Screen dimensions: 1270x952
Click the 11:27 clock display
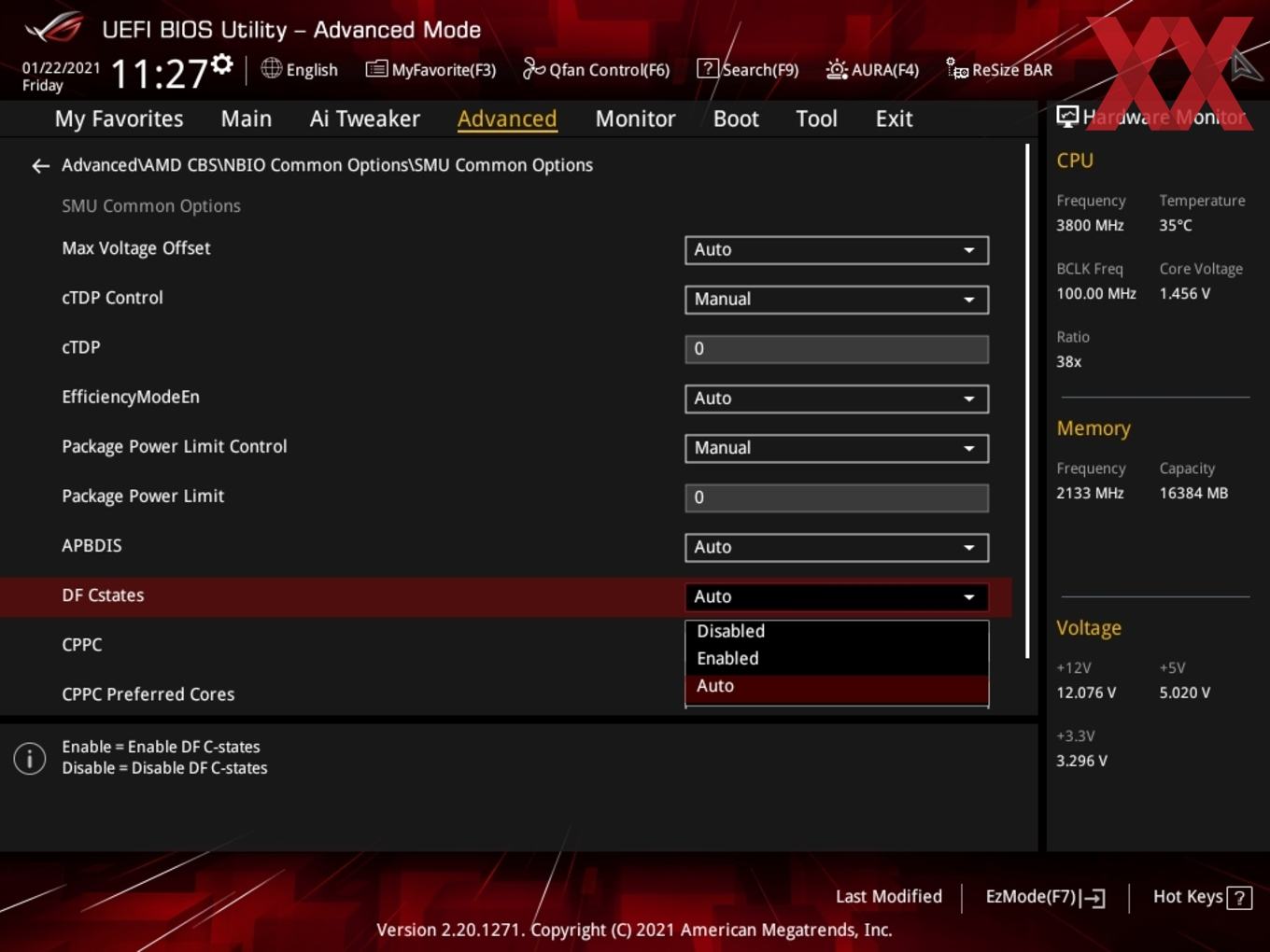(x=160, y=73)
